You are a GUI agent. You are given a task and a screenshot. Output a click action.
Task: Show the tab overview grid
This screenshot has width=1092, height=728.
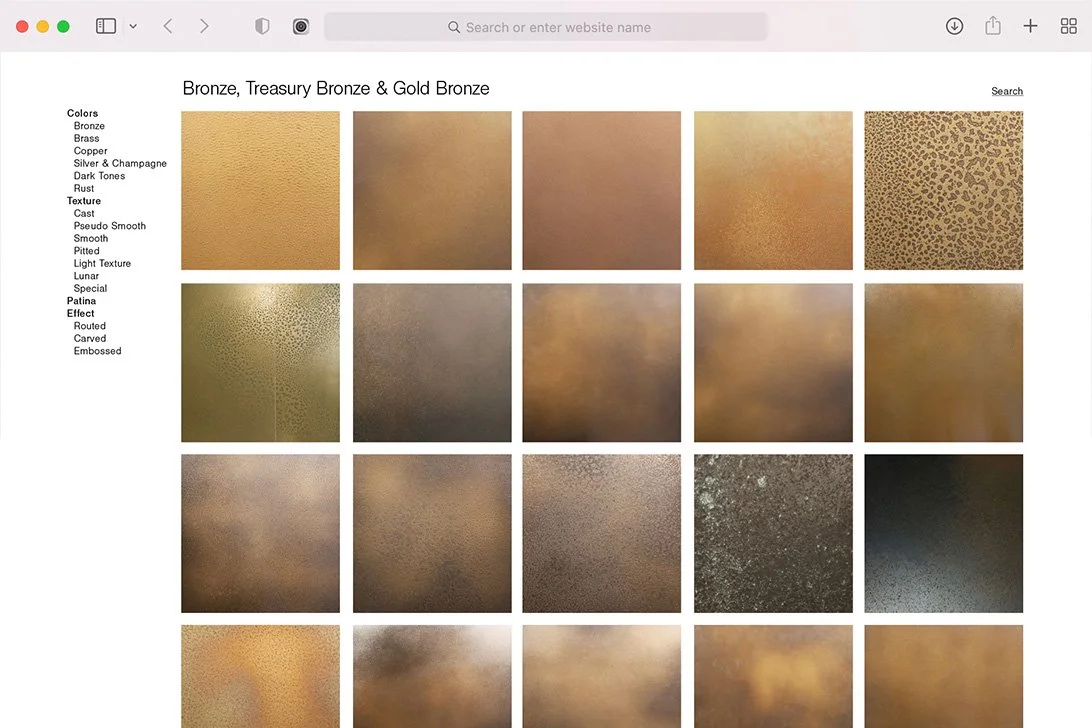click(1068, 26)
